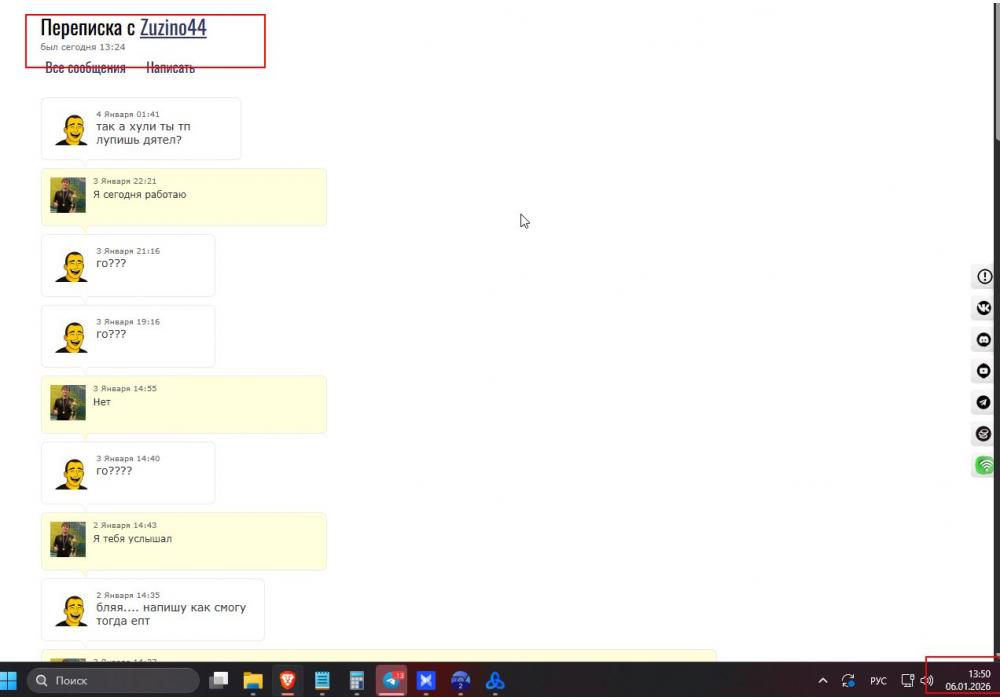
Task: Click the message text 'Я сегодня работаю'
Action: point(140,194)
